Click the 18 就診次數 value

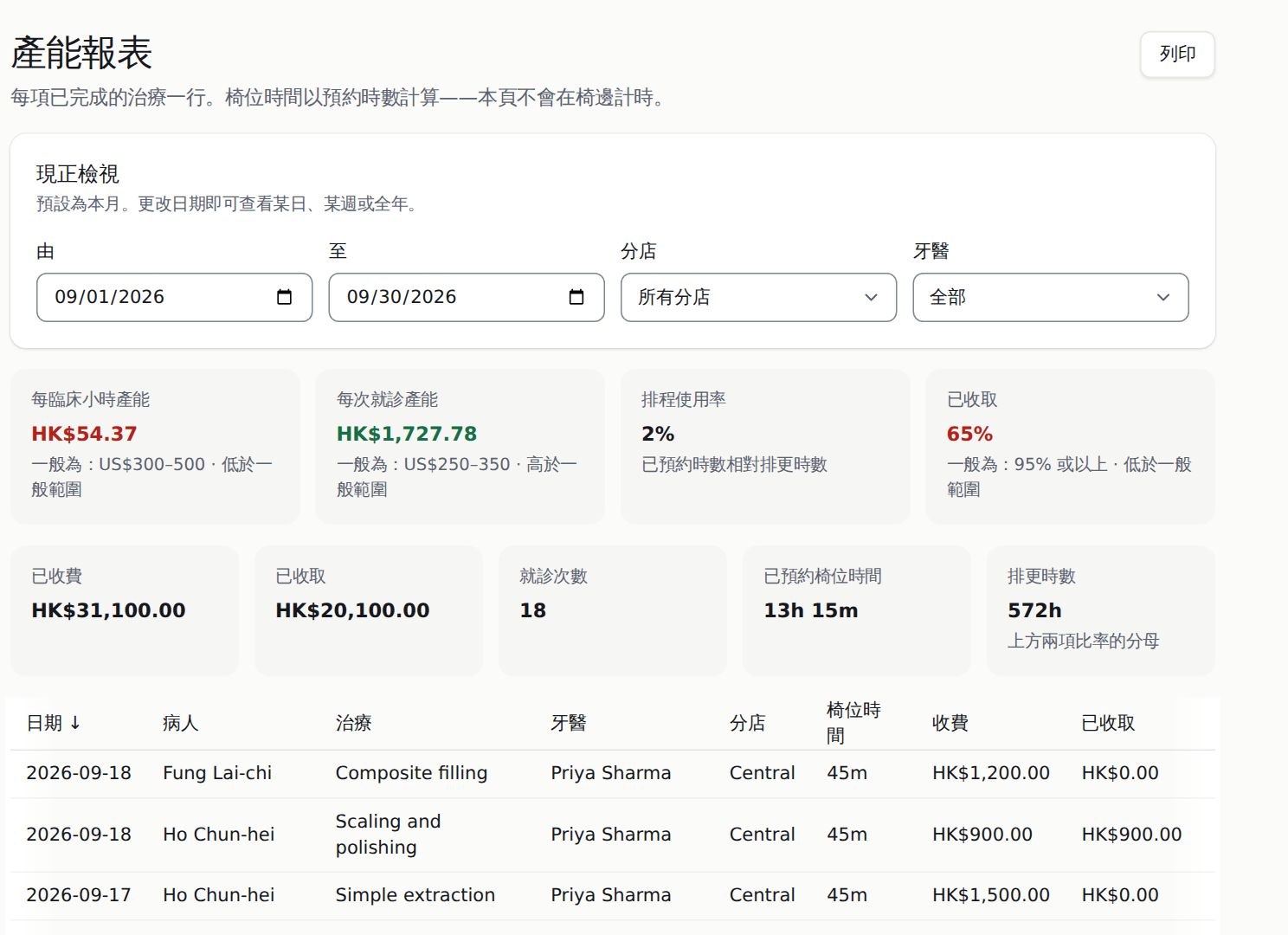pos(532,610)
